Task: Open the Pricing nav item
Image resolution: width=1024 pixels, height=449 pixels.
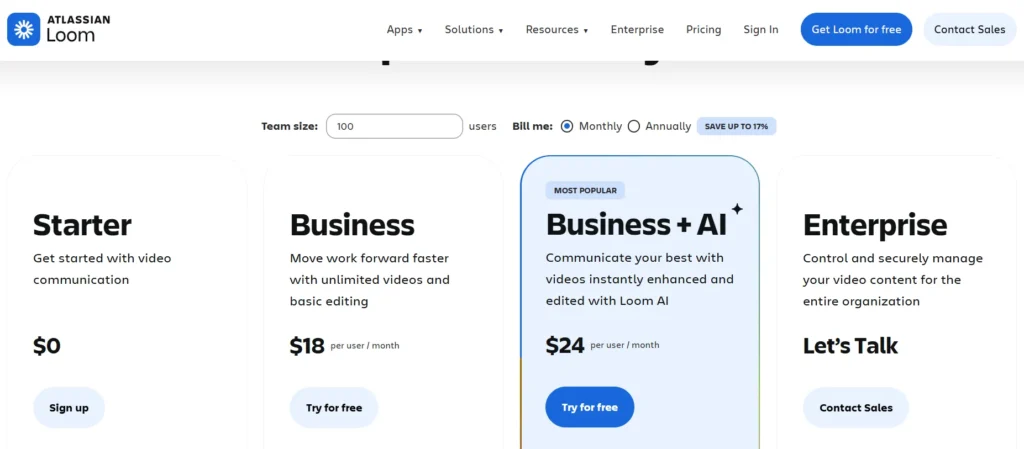Action: click(703, 30)
